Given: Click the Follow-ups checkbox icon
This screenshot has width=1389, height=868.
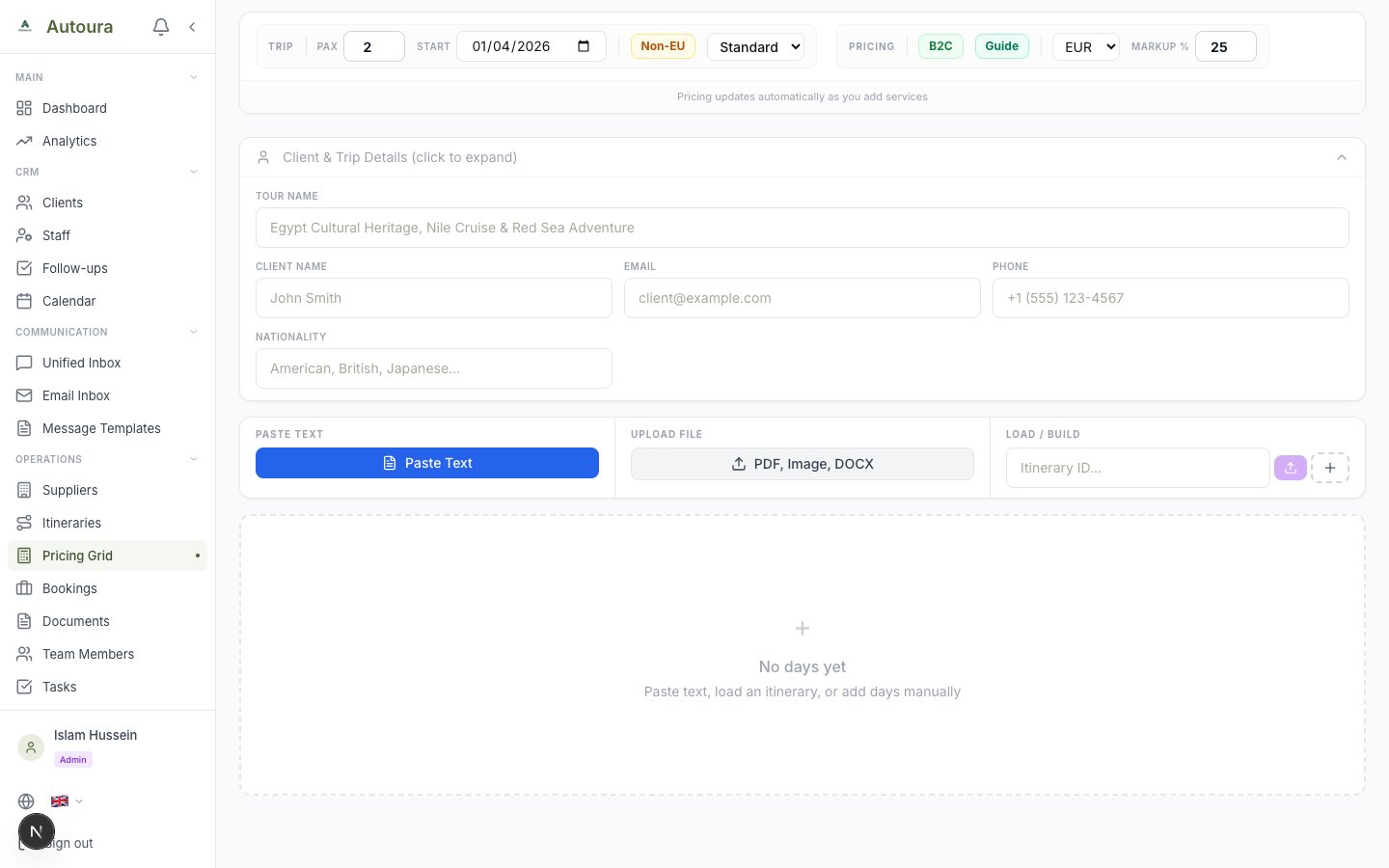Looking at the screenshot, I should coord(24,268).
